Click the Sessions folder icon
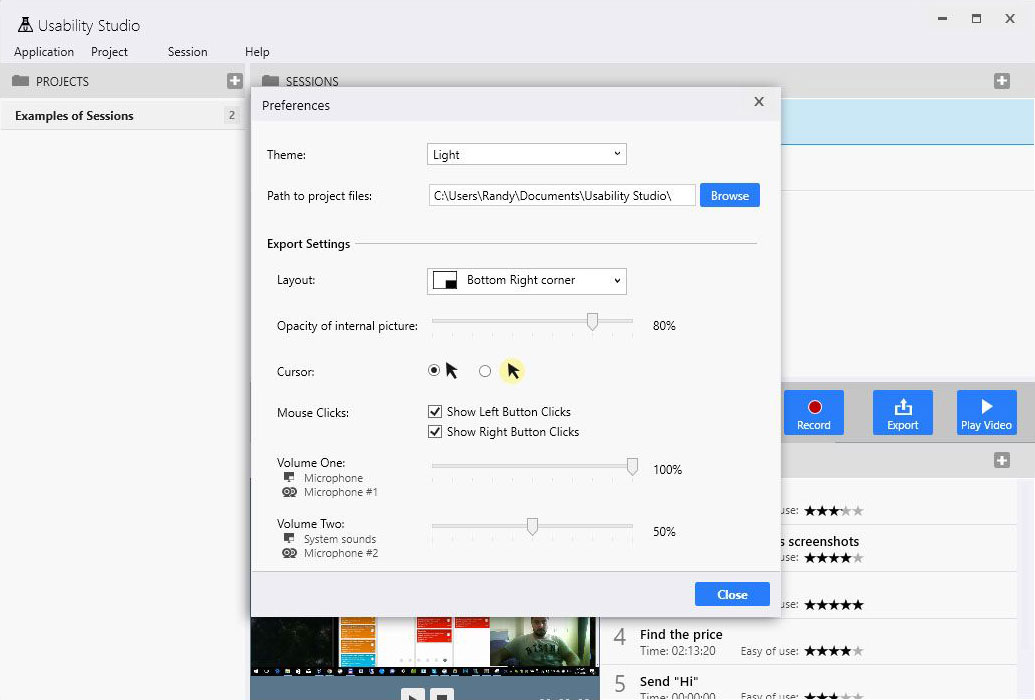1035x700 pixels. point(270,81)
